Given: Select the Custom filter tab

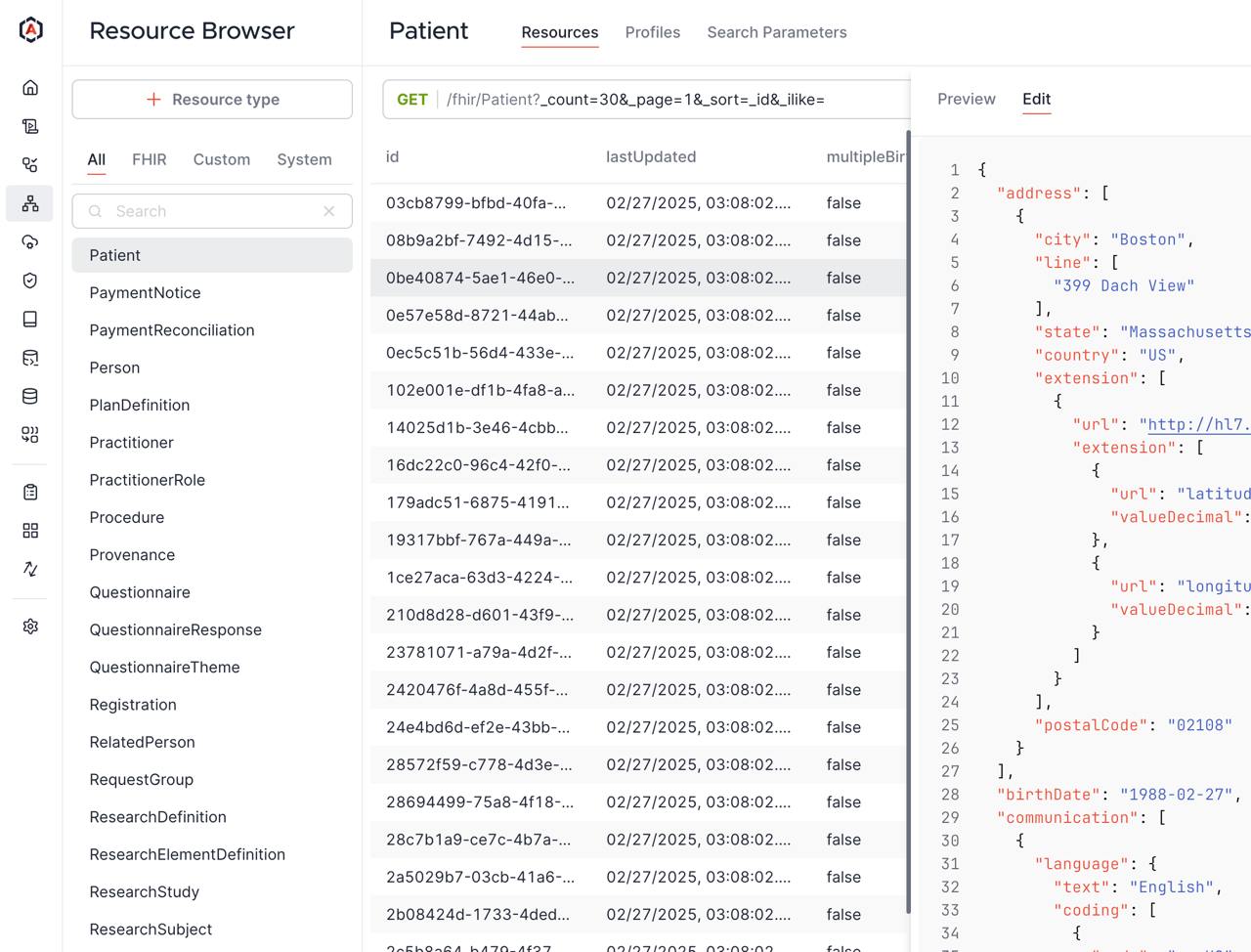Looking at the screenshot, I should click(222, 159).
